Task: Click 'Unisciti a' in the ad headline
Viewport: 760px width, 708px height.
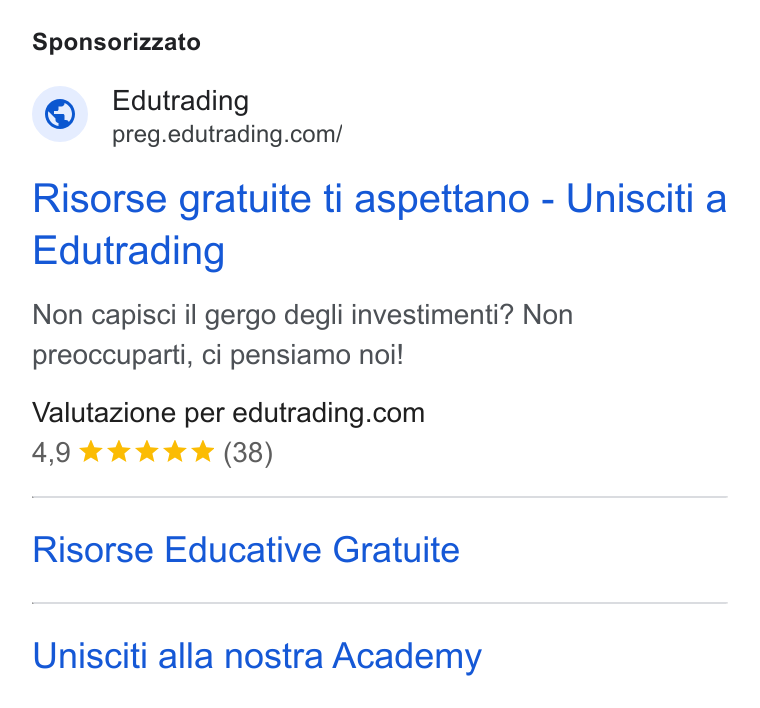Action: pos(647,199)
